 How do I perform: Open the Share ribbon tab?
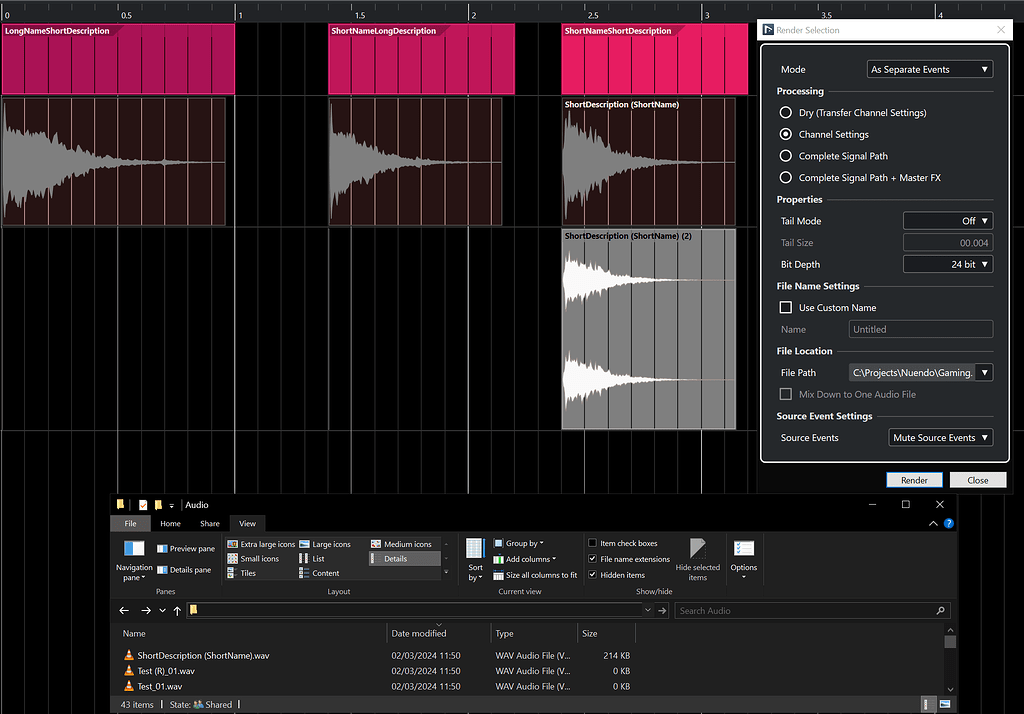209,523
